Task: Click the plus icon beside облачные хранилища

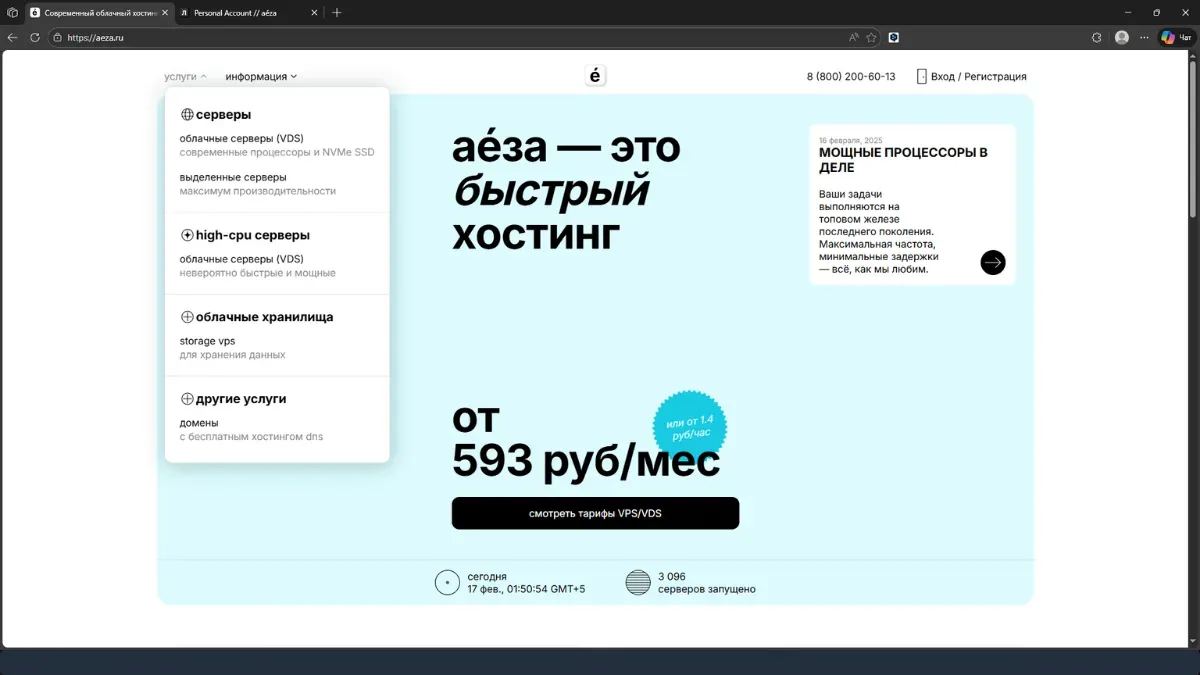Action: pos(187,316)
